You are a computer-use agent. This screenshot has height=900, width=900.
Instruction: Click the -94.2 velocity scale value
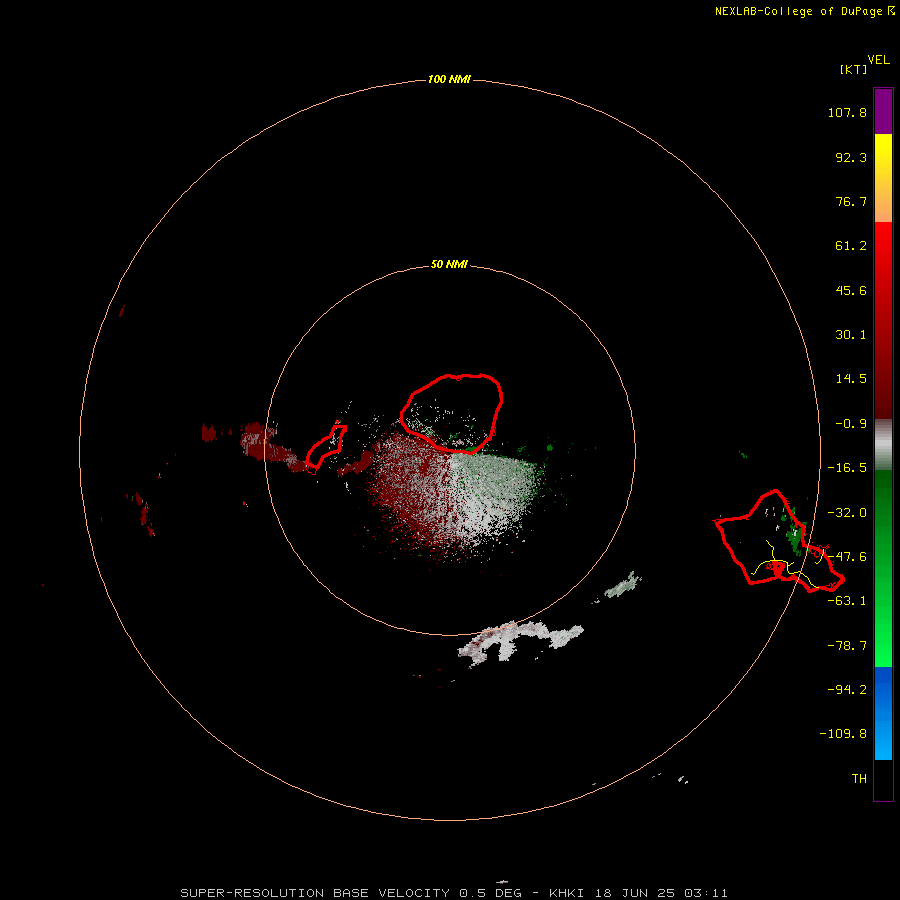pos(847,690)
